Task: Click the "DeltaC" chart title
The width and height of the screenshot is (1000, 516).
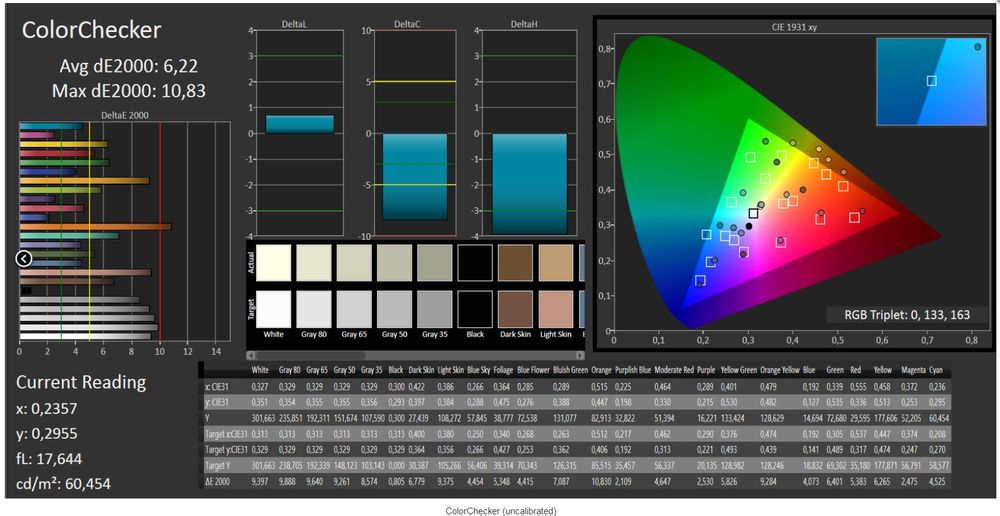Action: (x=407, y=24)
